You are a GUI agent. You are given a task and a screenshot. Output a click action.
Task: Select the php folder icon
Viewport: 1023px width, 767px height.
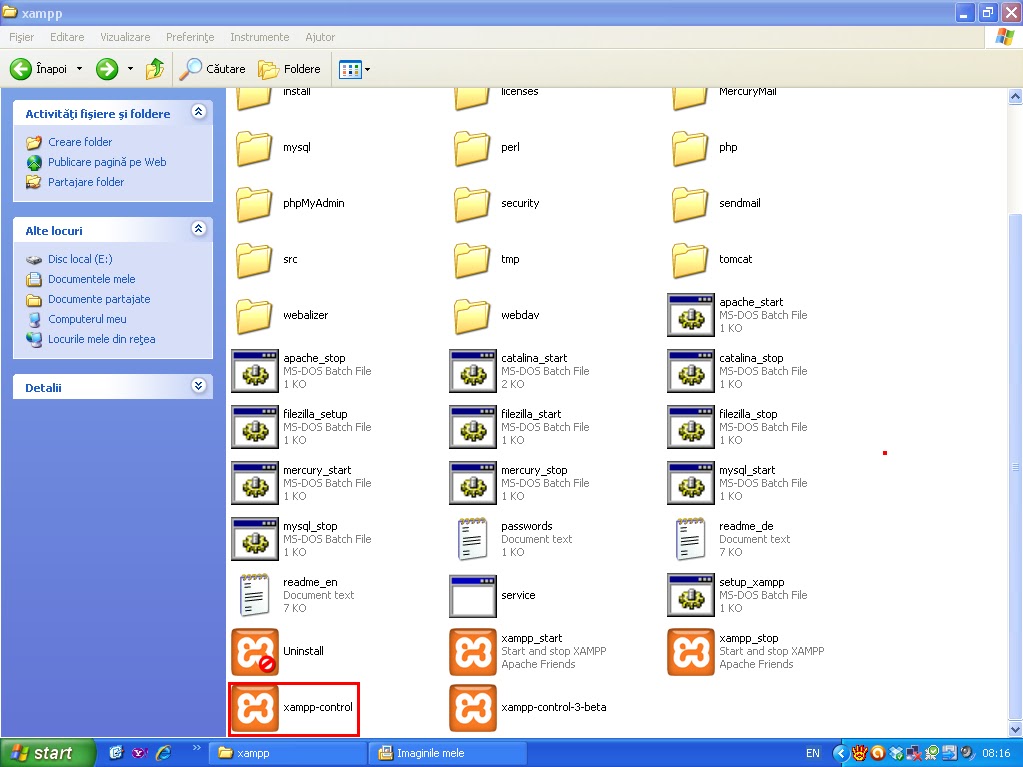pos(690,147)
